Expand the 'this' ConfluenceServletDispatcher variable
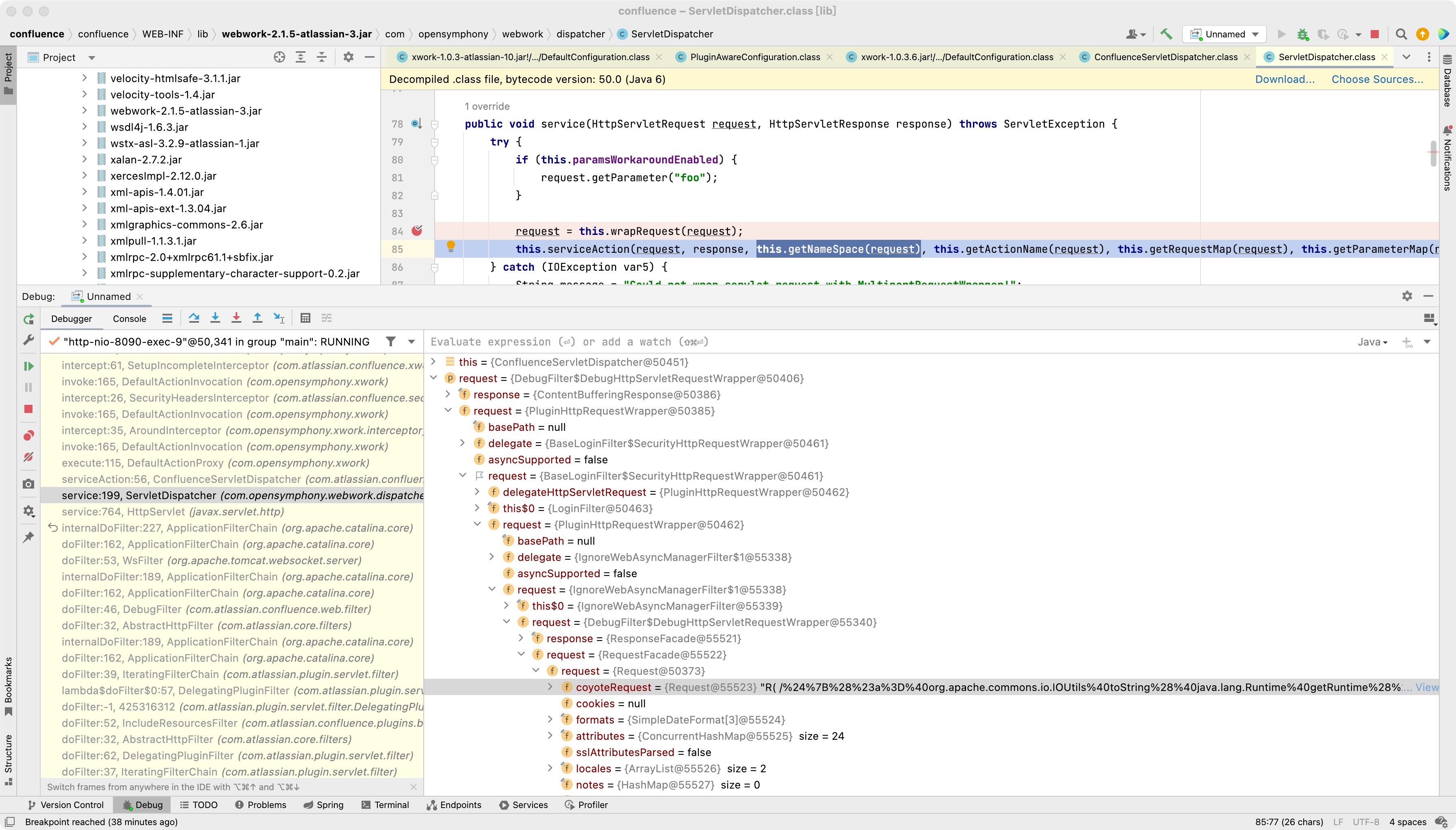Screen dimensions: 1456x830 click(433, 361)
